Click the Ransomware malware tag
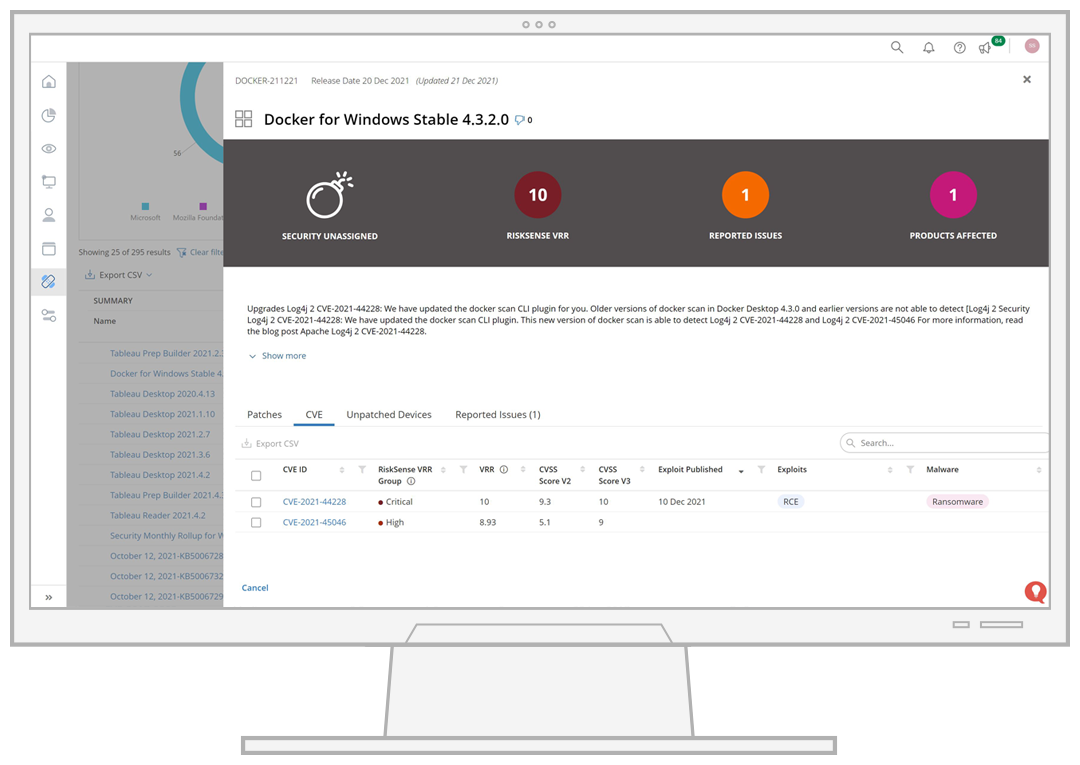 (x=957, y=502)
